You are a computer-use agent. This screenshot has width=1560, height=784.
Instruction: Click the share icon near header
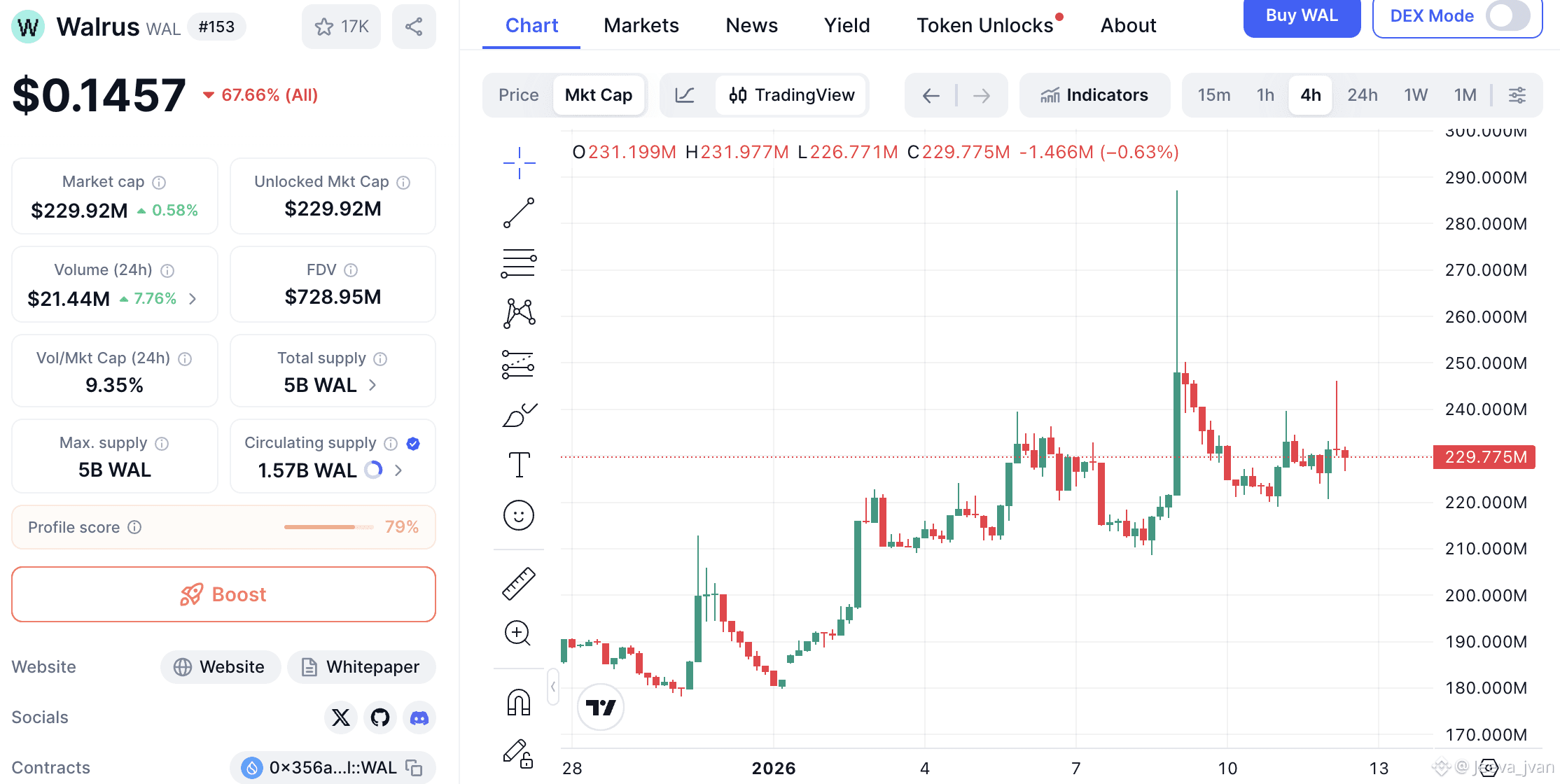point(414,27)
